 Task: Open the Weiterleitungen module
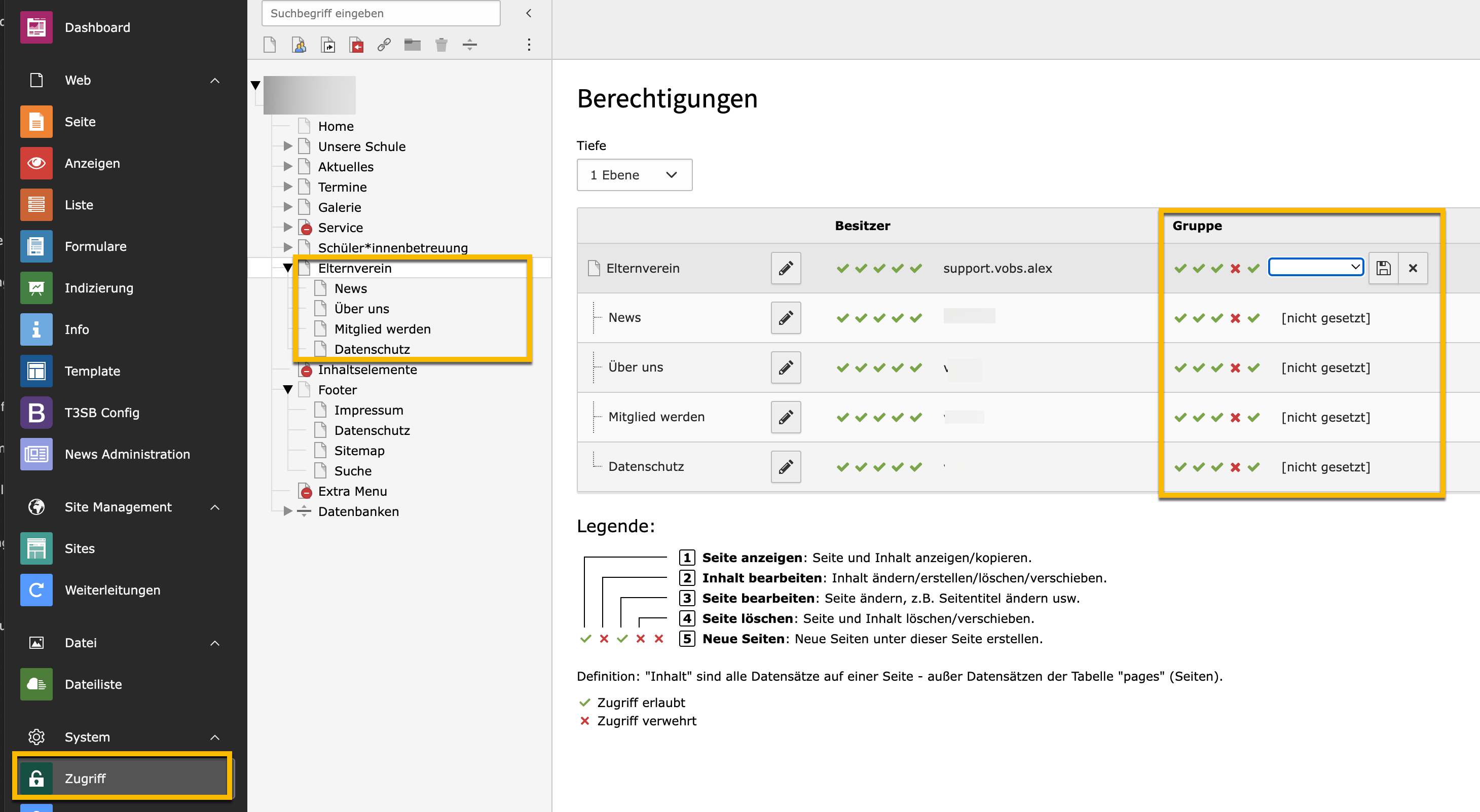pos(113,589)
